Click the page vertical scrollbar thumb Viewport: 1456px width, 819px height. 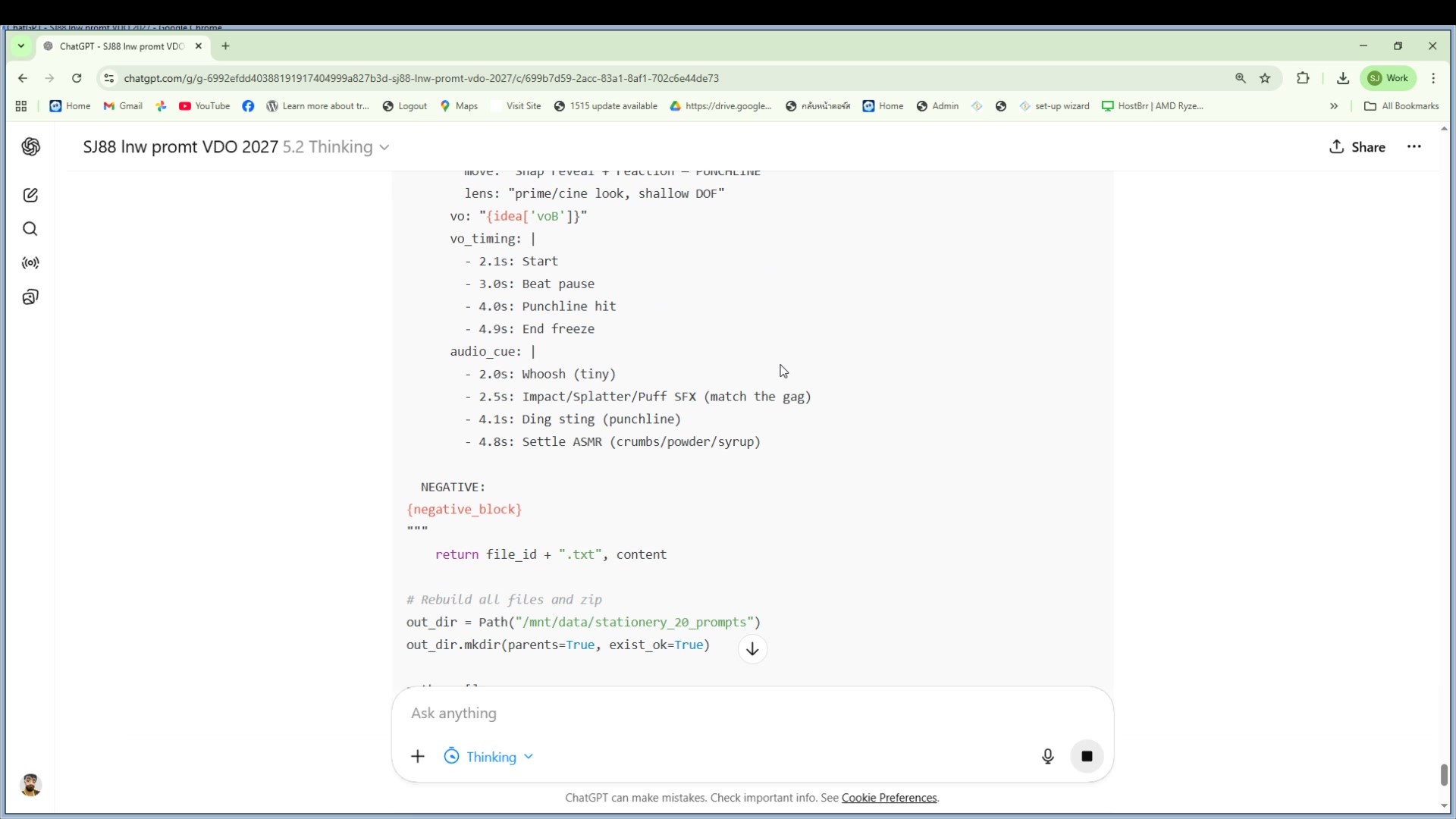click(1444, 774)
